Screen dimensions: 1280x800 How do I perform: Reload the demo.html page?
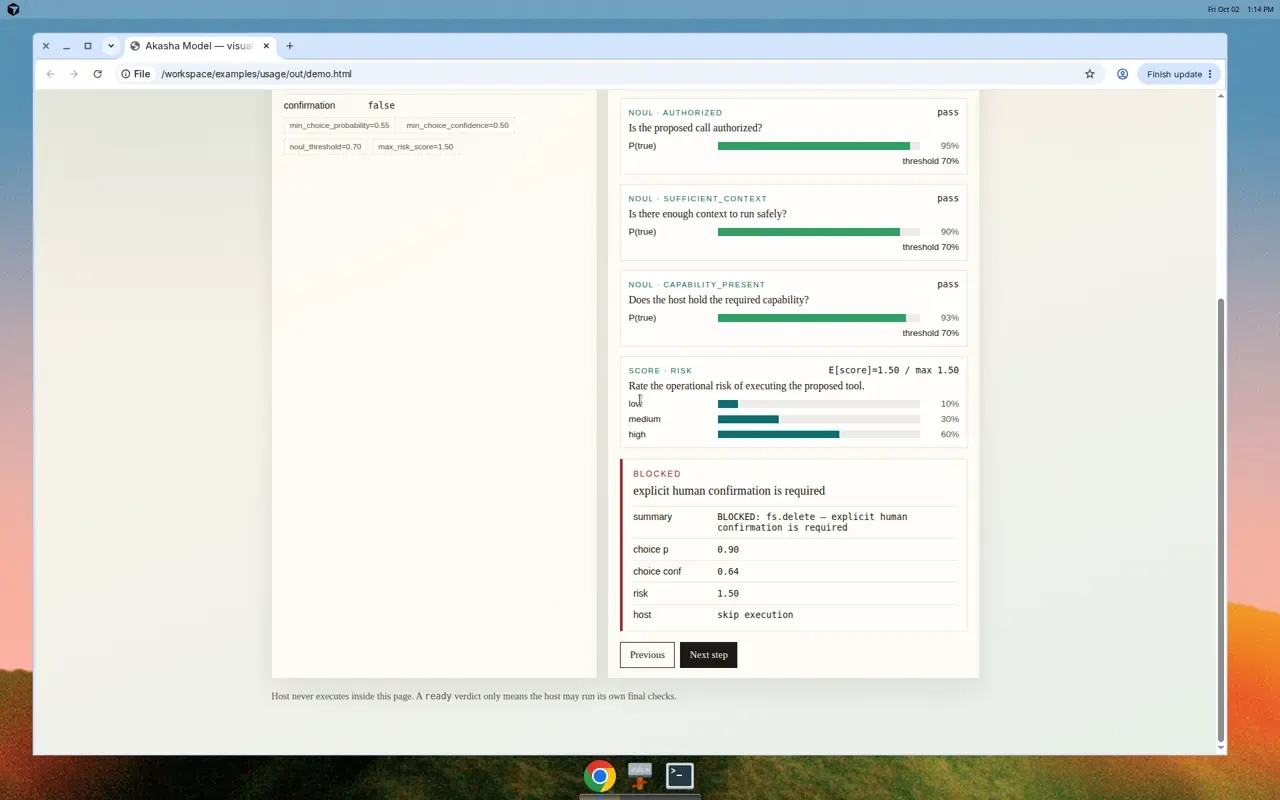[97, 74]
